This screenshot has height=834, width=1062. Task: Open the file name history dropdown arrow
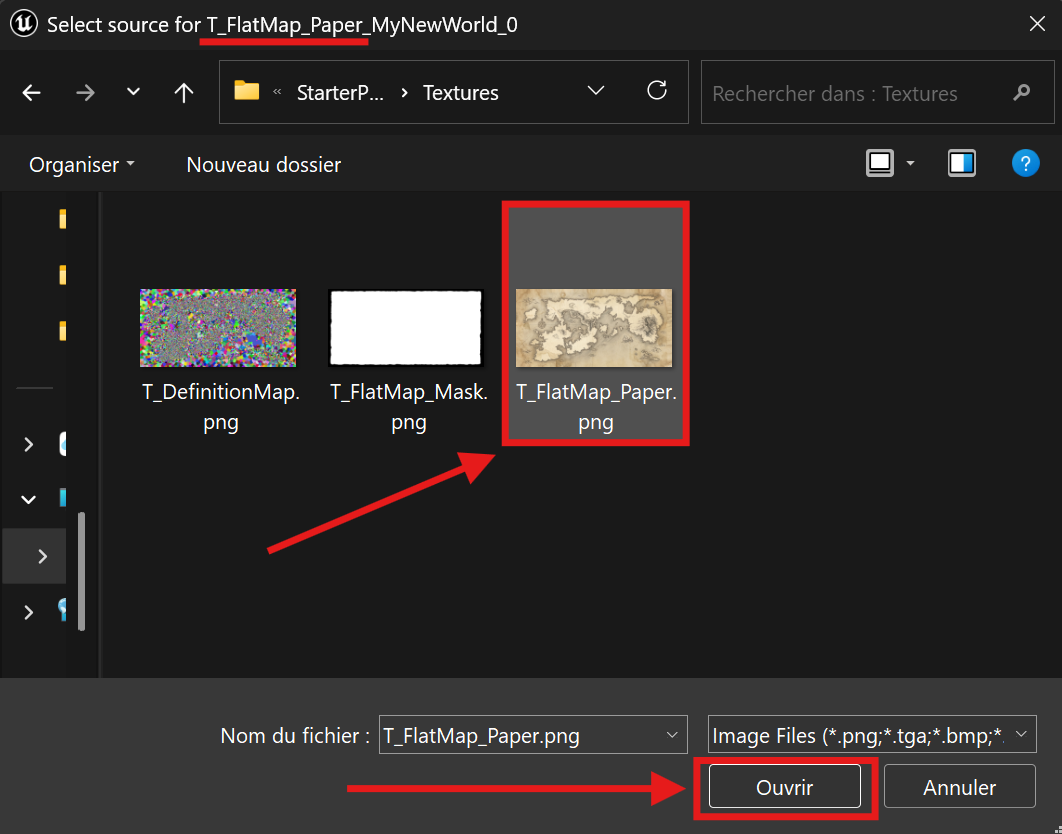[673, 735]
